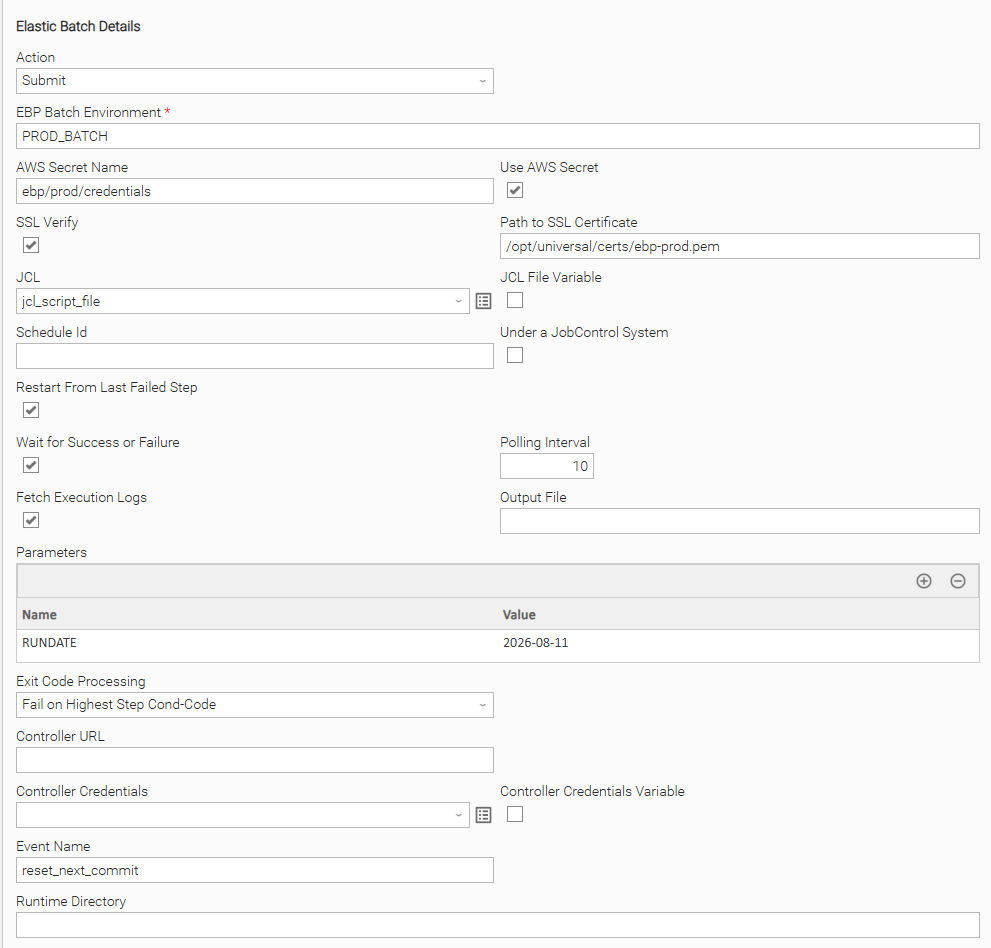Click the Schedule Id field

255,356
